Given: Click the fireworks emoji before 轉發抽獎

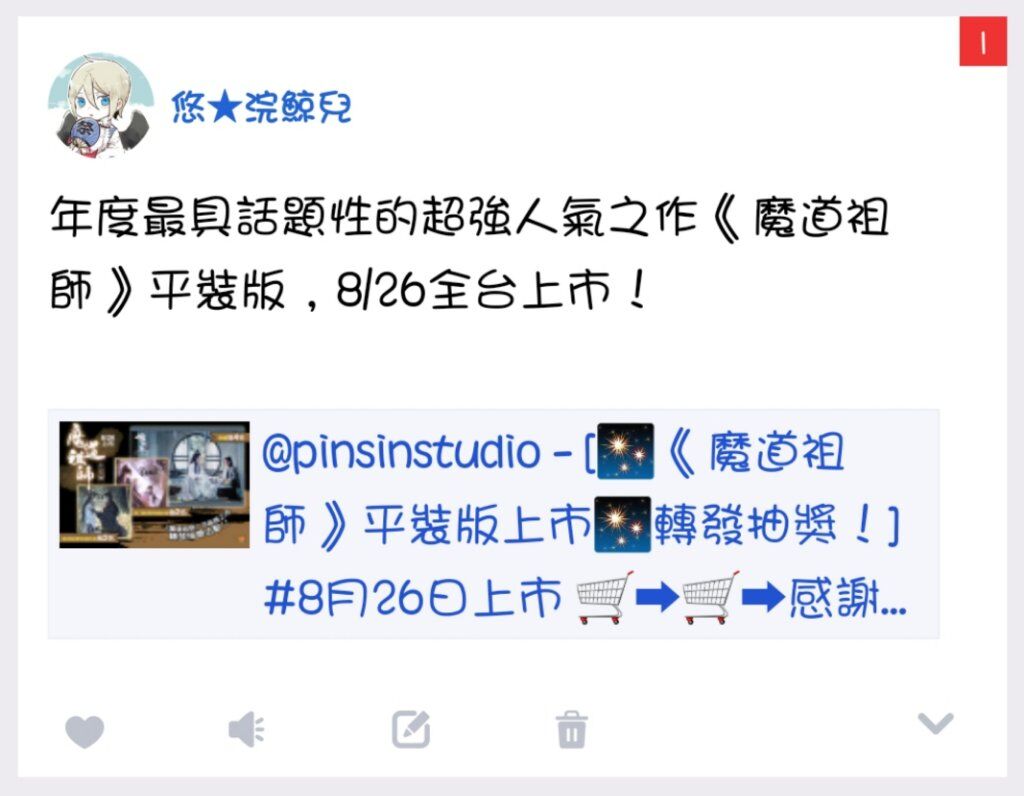Looking at the screenshot, I should (622, 525).
